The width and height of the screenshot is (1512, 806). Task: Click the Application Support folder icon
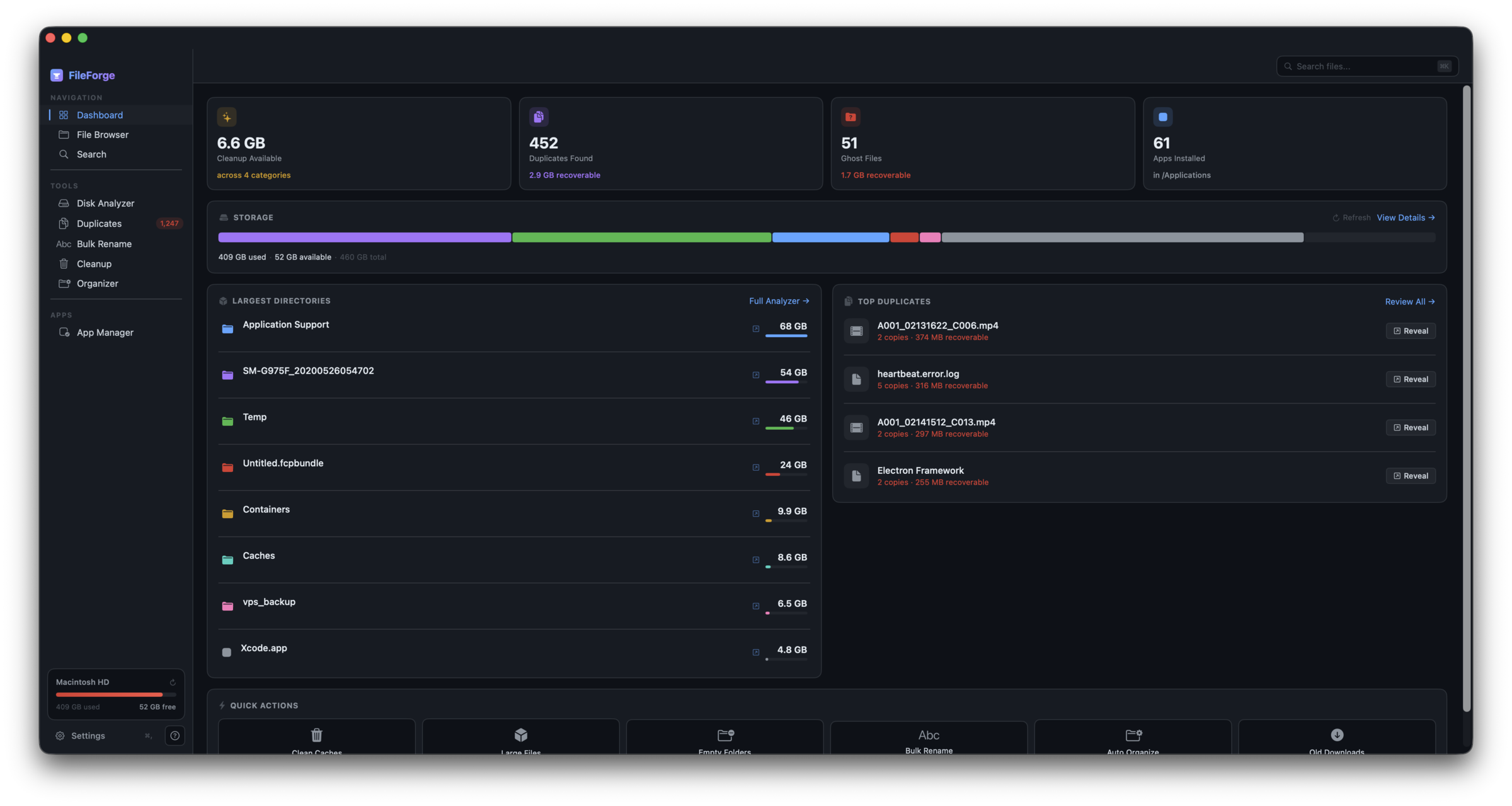pos(228,329)
